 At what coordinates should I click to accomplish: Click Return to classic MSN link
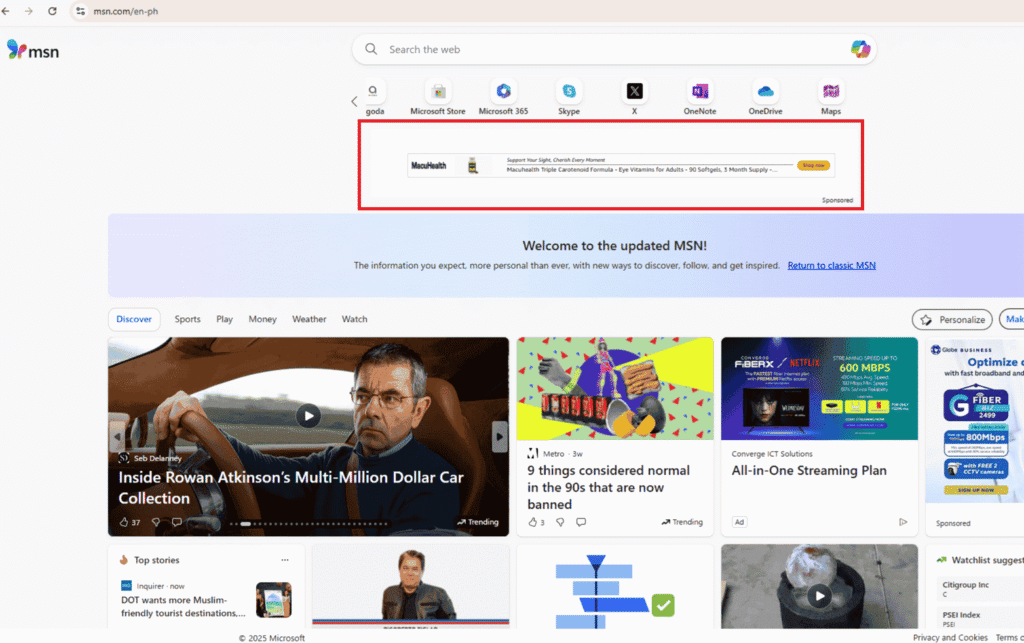click(831, 265)
